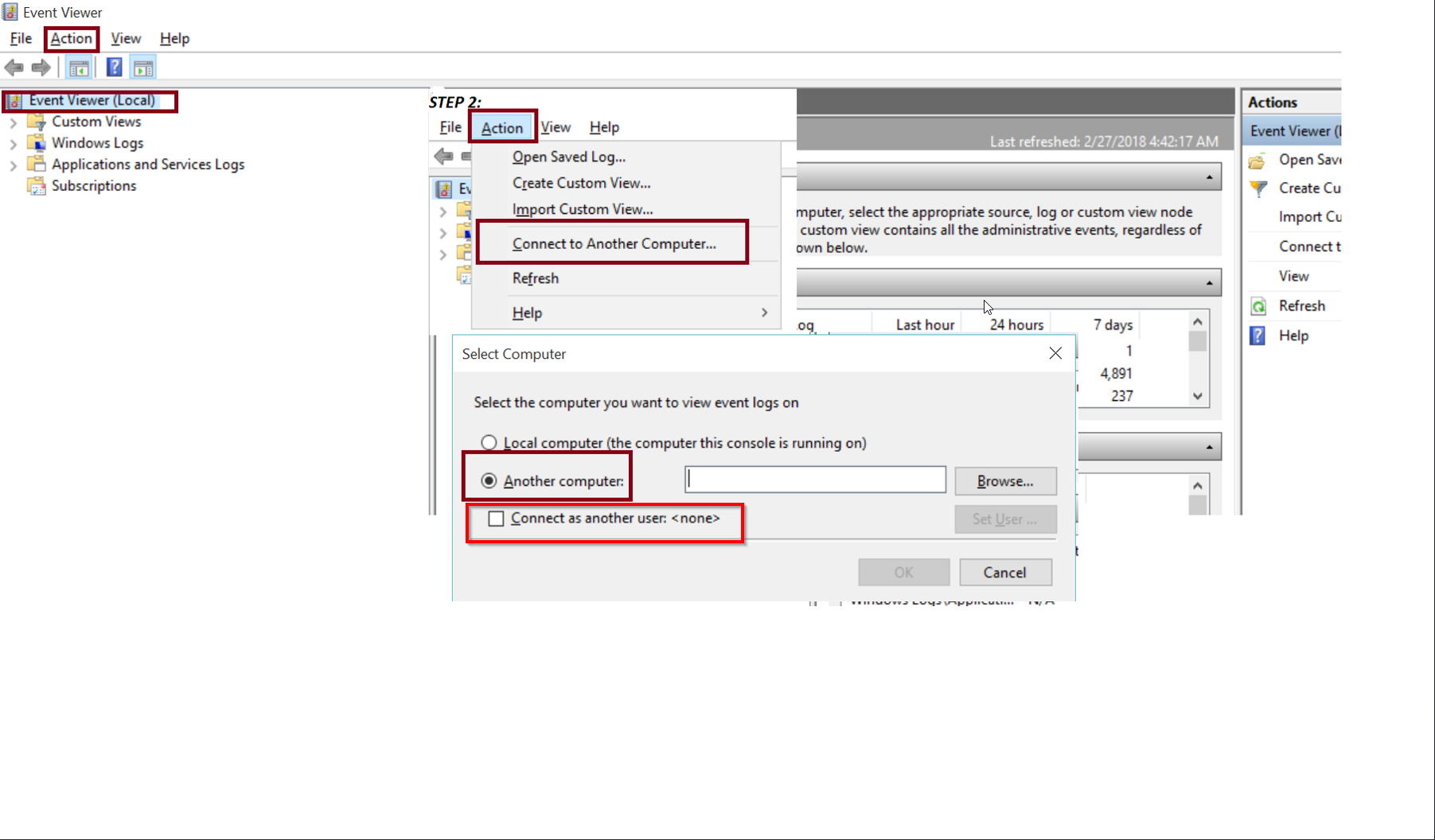1435x840 pixels.
Task: Select the Windows Logs folder icon
Action: coord(37,143)
